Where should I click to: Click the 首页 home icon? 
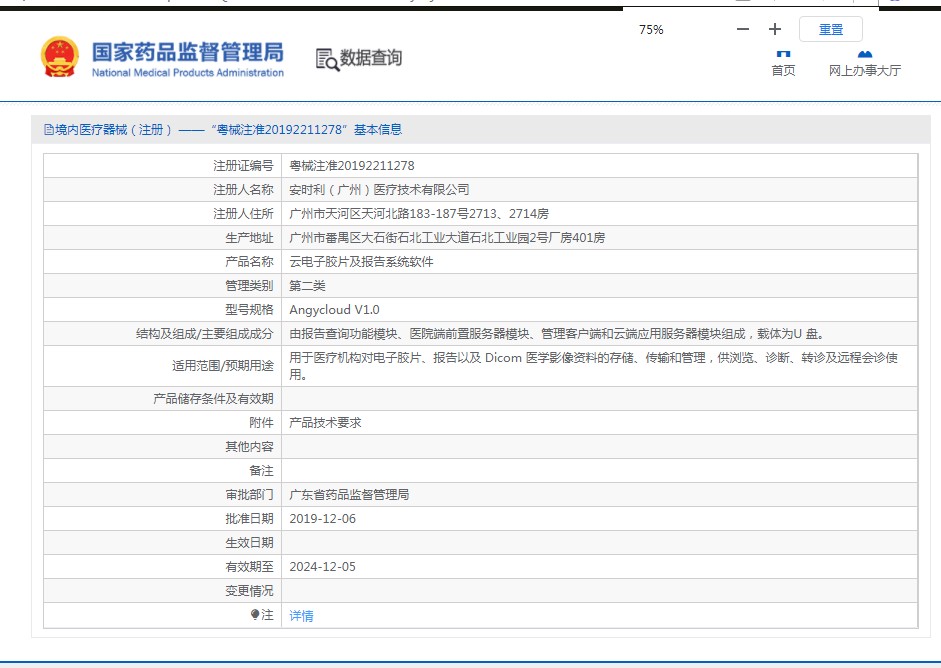coord(783,53)
